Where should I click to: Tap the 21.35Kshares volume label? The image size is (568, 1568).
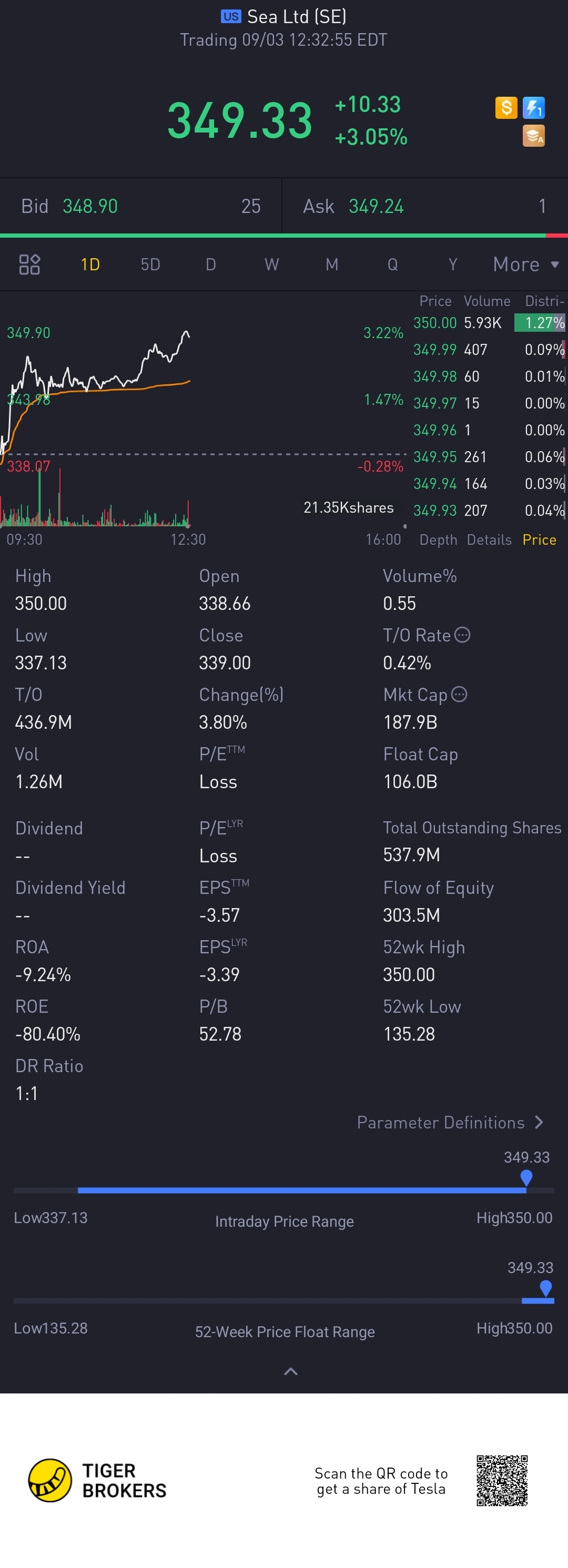point(348,507)
